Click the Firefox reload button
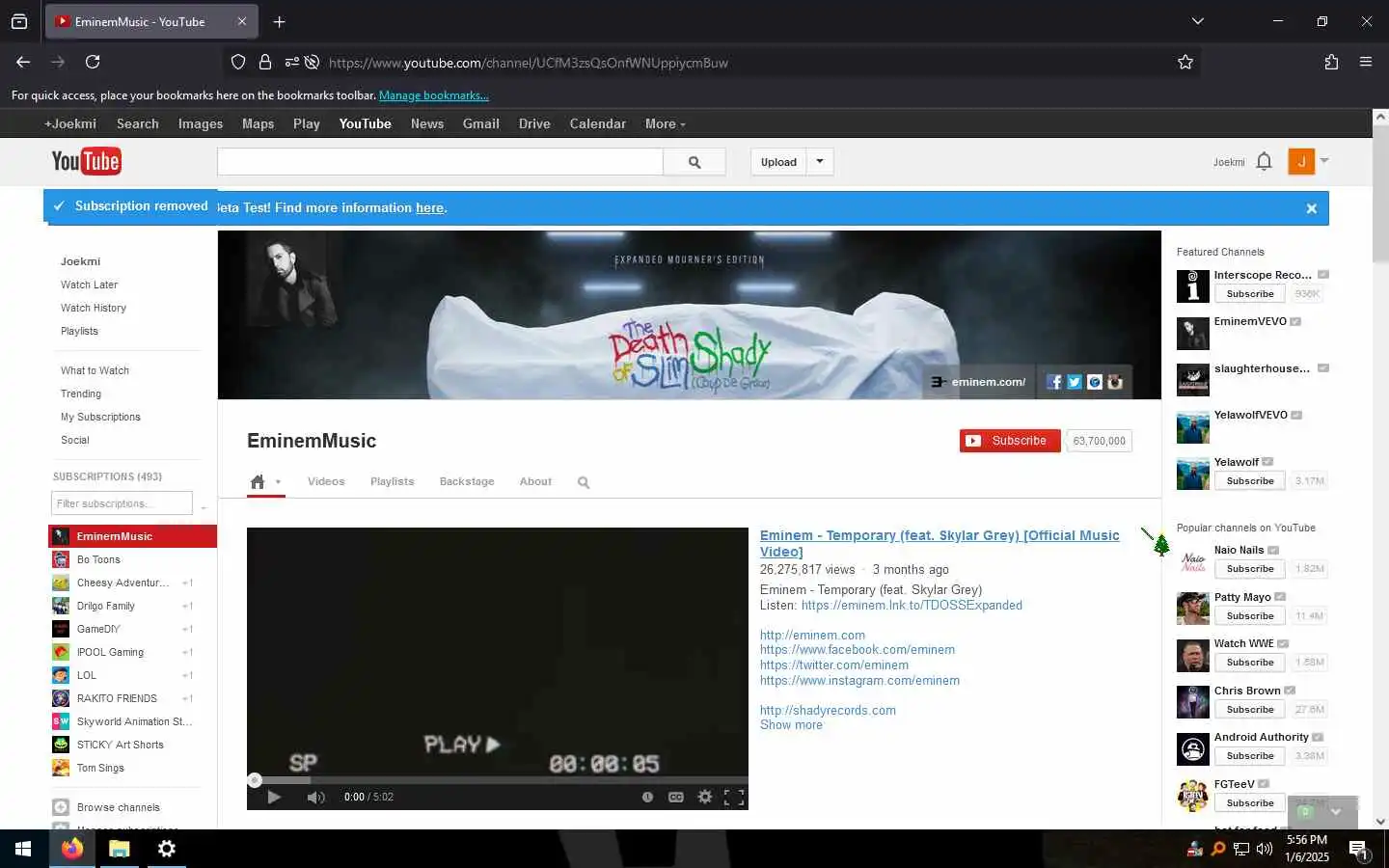Viewport: 1389px width, 868px height. 93,62
